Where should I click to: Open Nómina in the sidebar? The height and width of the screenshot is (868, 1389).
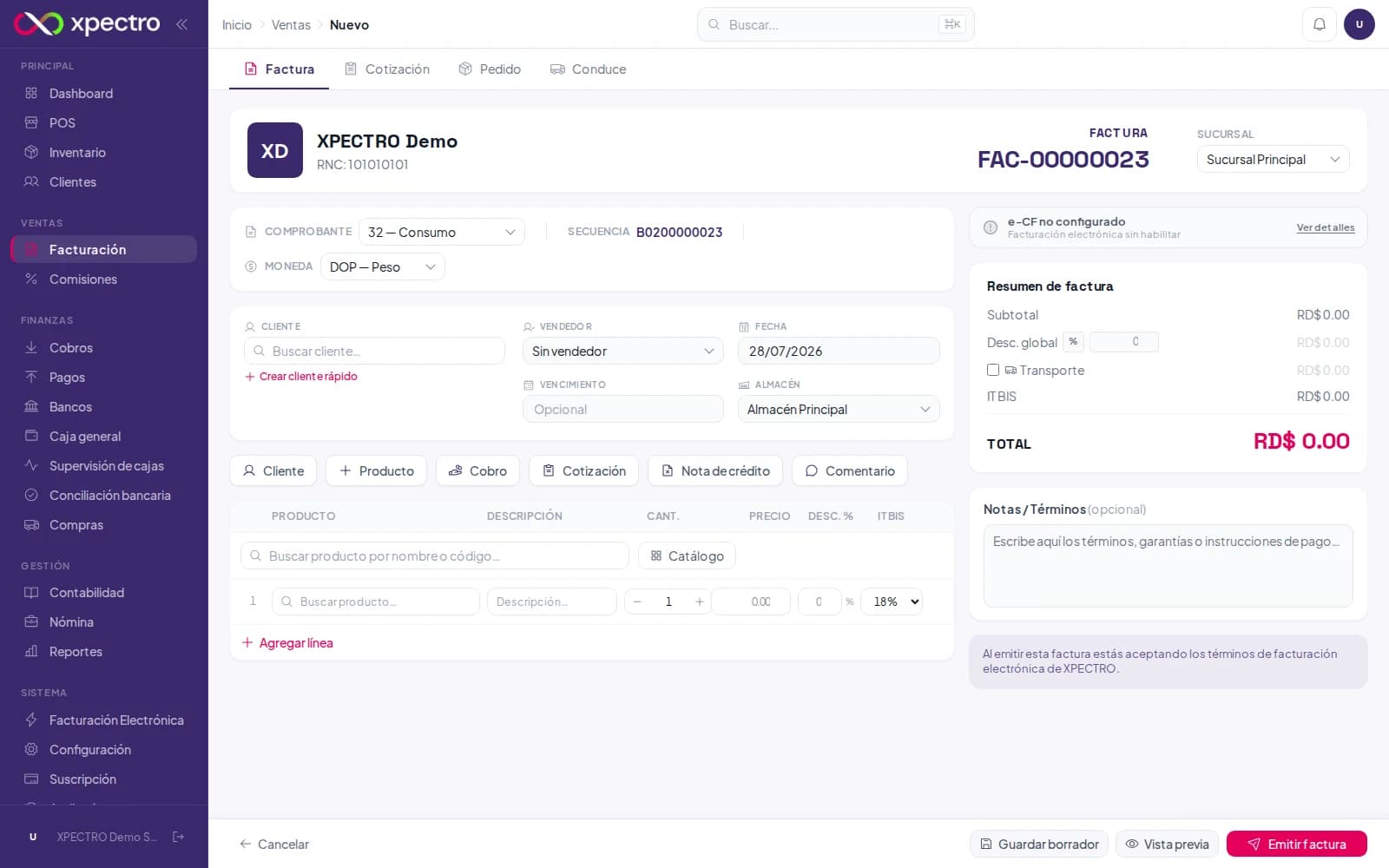(x=103, y=621)
